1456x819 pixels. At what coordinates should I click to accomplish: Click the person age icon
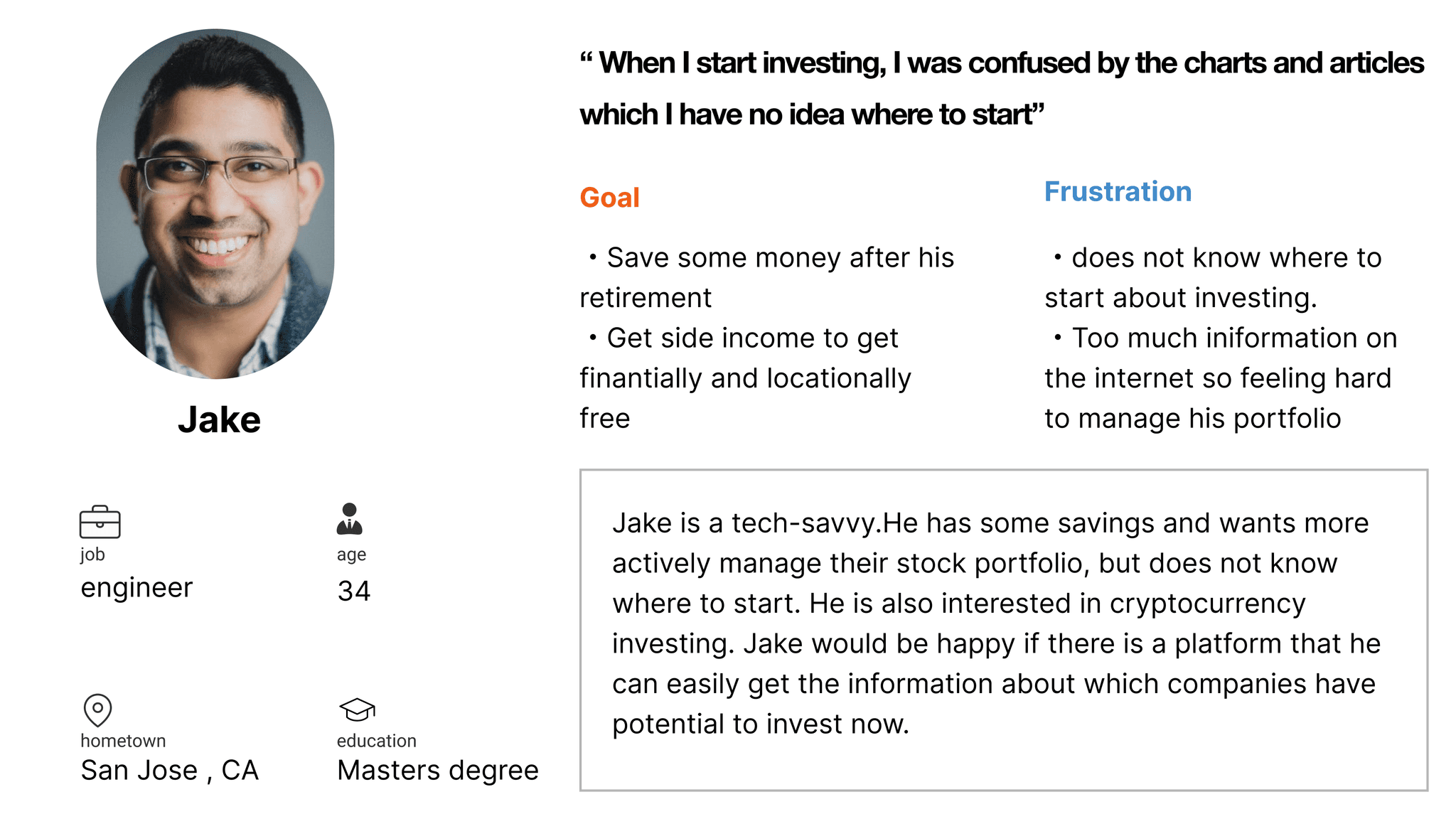[349, 519]
